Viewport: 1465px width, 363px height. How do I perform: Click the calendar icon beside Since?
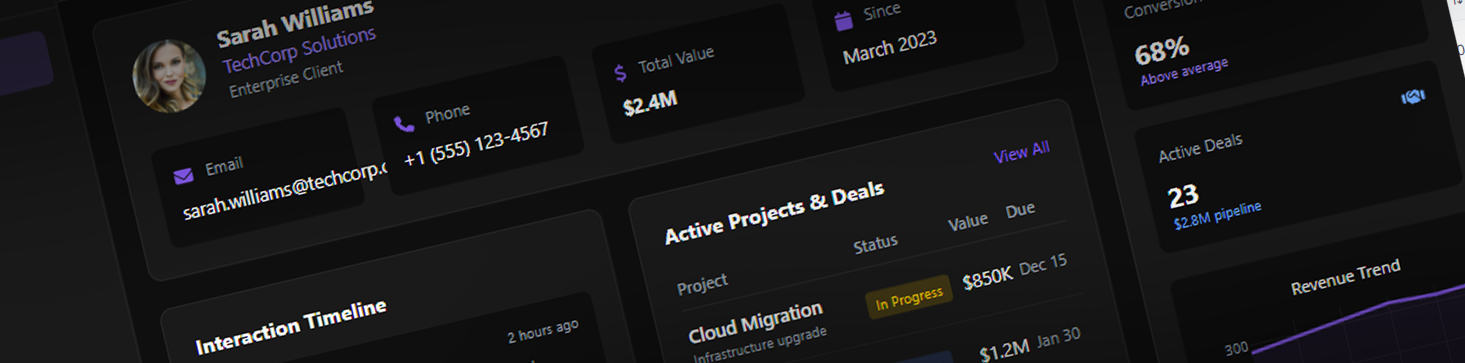[x=843, y=19]
